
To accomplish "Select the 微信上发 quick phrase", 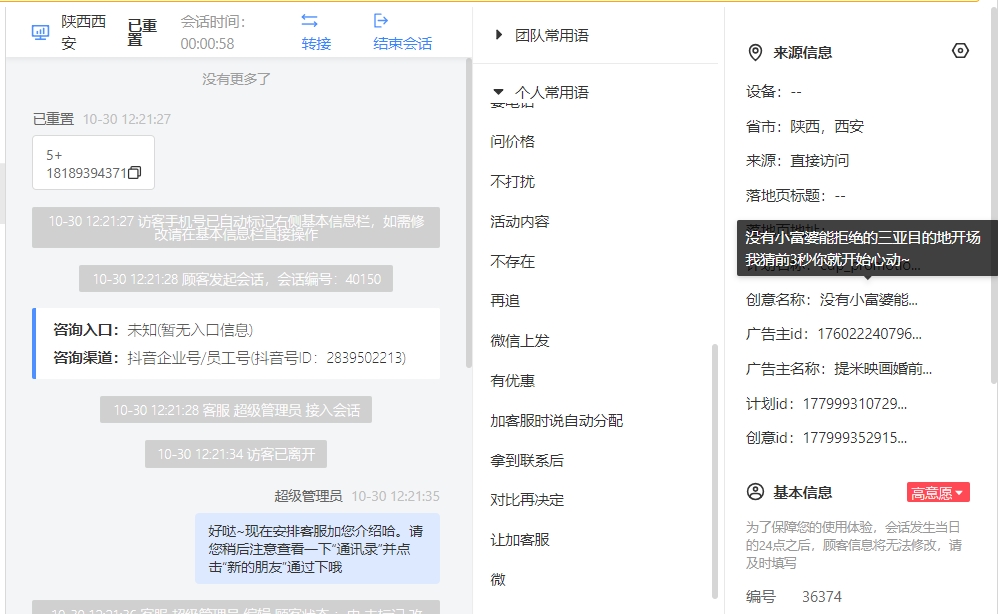I will 519,340.
